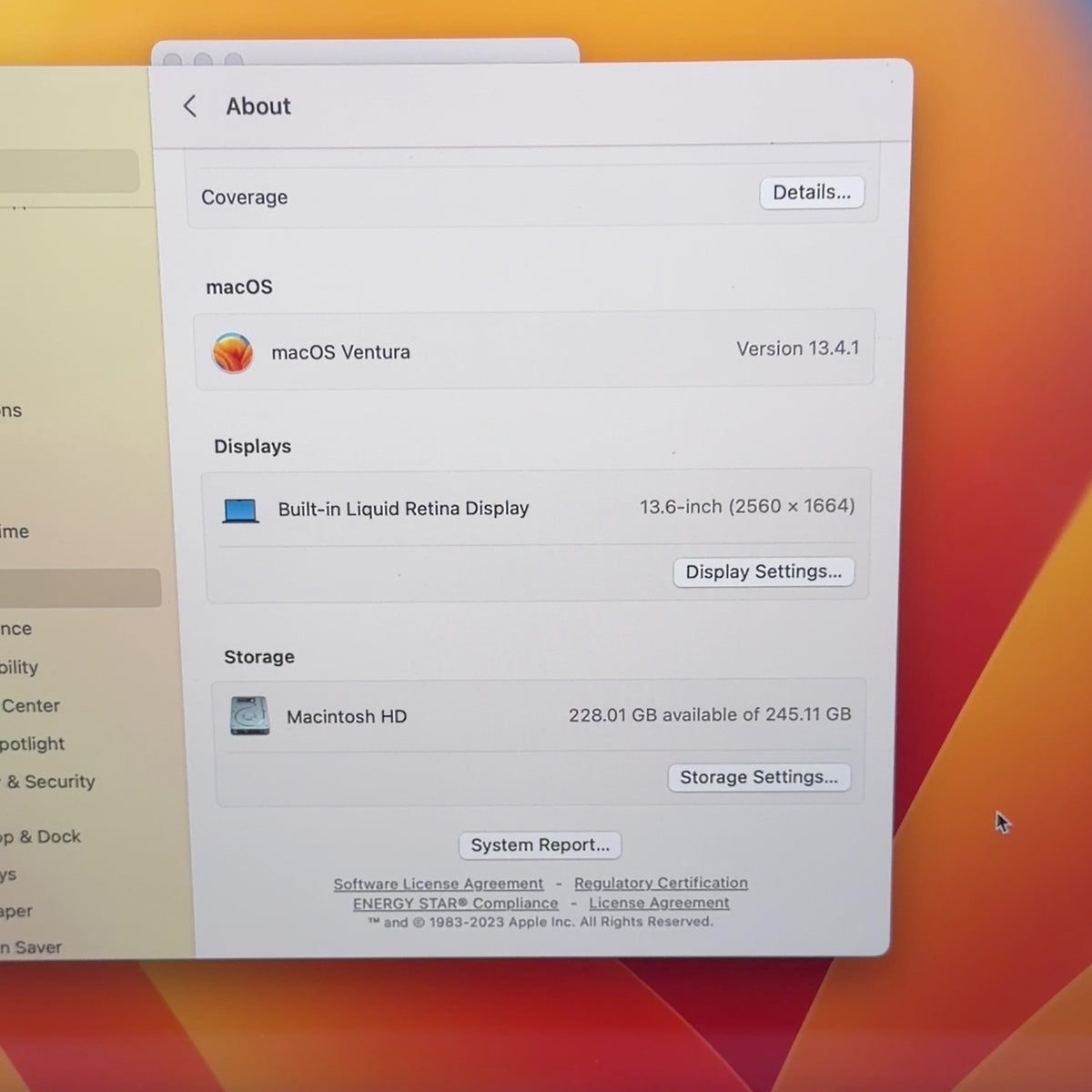Screen dimensions: 1092x1092
Task: Click the 'macOS Ventura' label
Action: (x=340, y=352)
